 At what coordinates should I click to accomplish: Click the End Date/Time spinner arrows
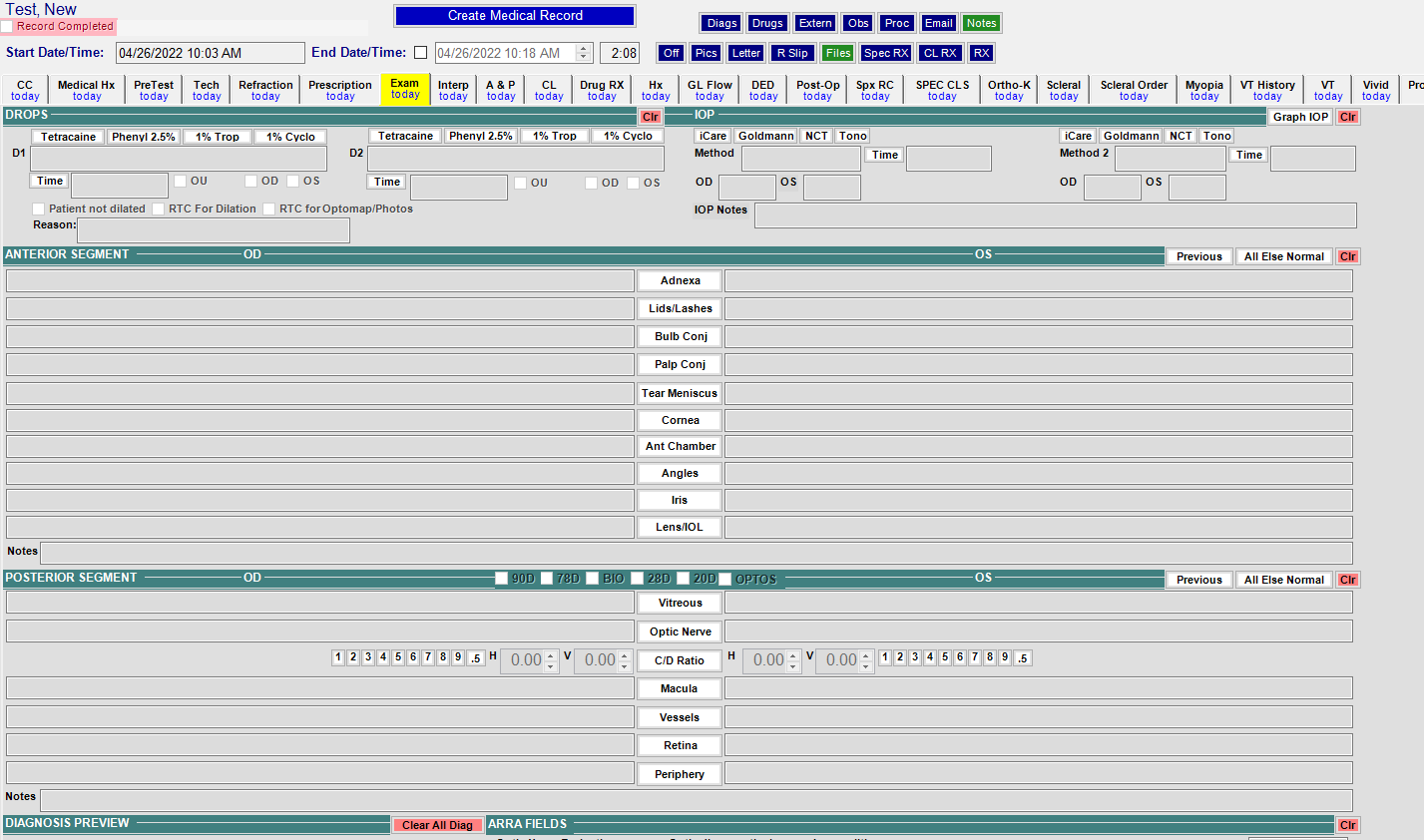(x=585, y=53)
